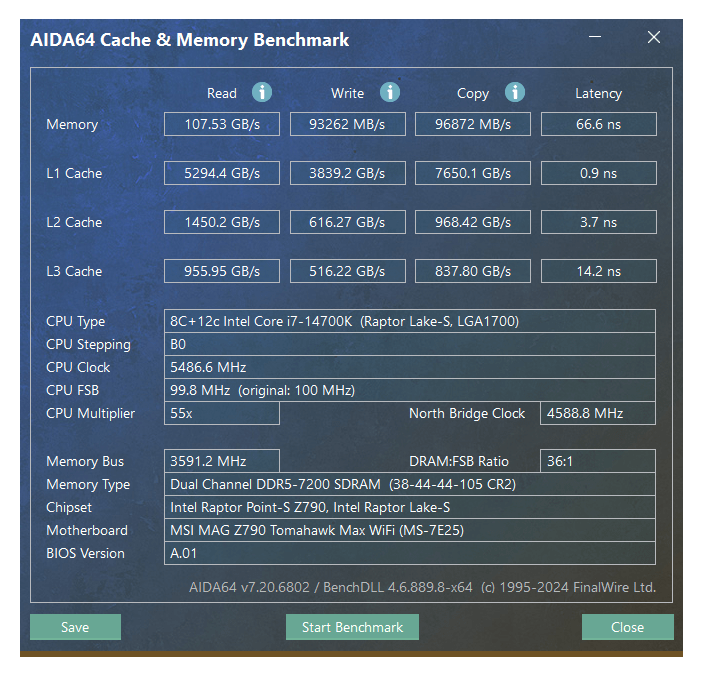Click the Memory Latency 66.6 ns cell
This screenshot has height=678, width=710.
[598, 124]
